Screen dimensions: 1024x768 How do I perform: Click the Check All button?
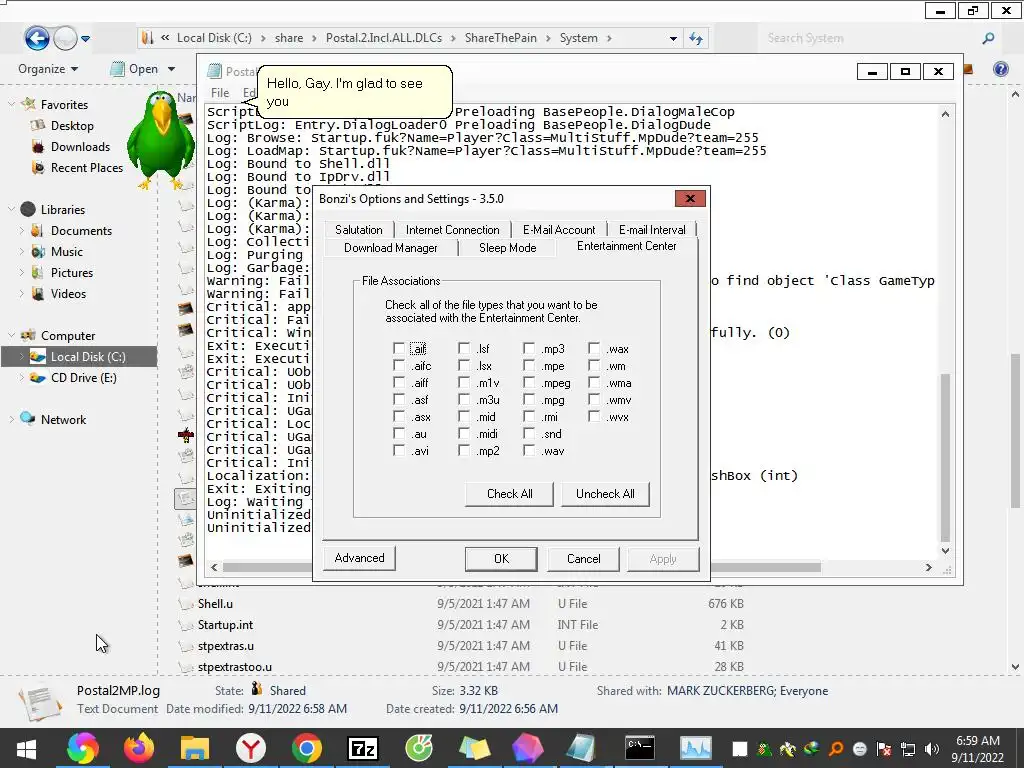coord(509,494)
